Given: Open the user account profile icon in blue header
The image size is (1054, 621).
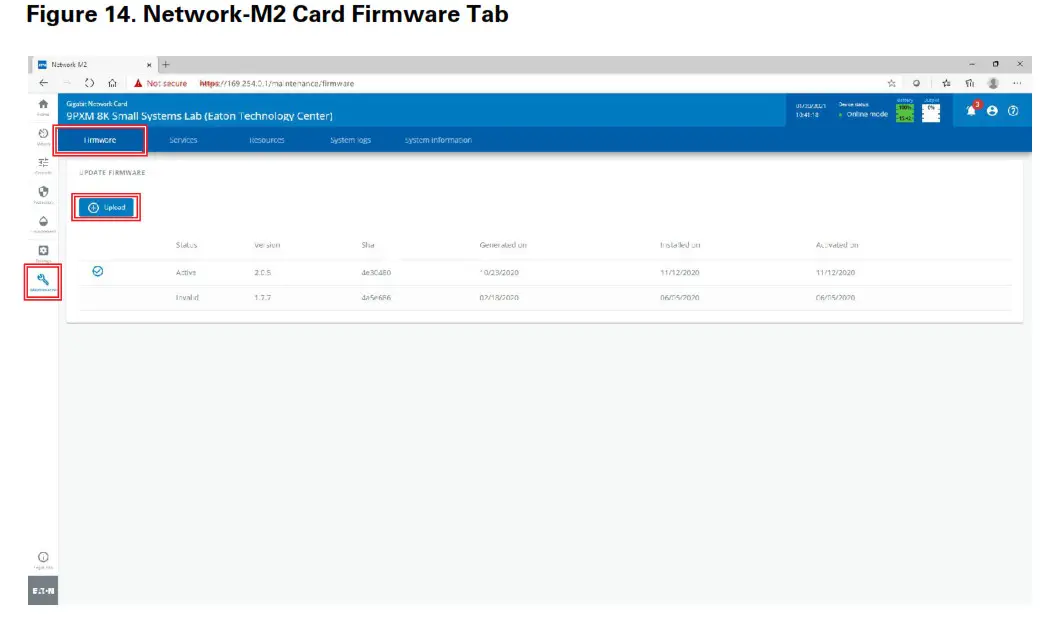Looking at the screenshot, I should tap(992, 111).
